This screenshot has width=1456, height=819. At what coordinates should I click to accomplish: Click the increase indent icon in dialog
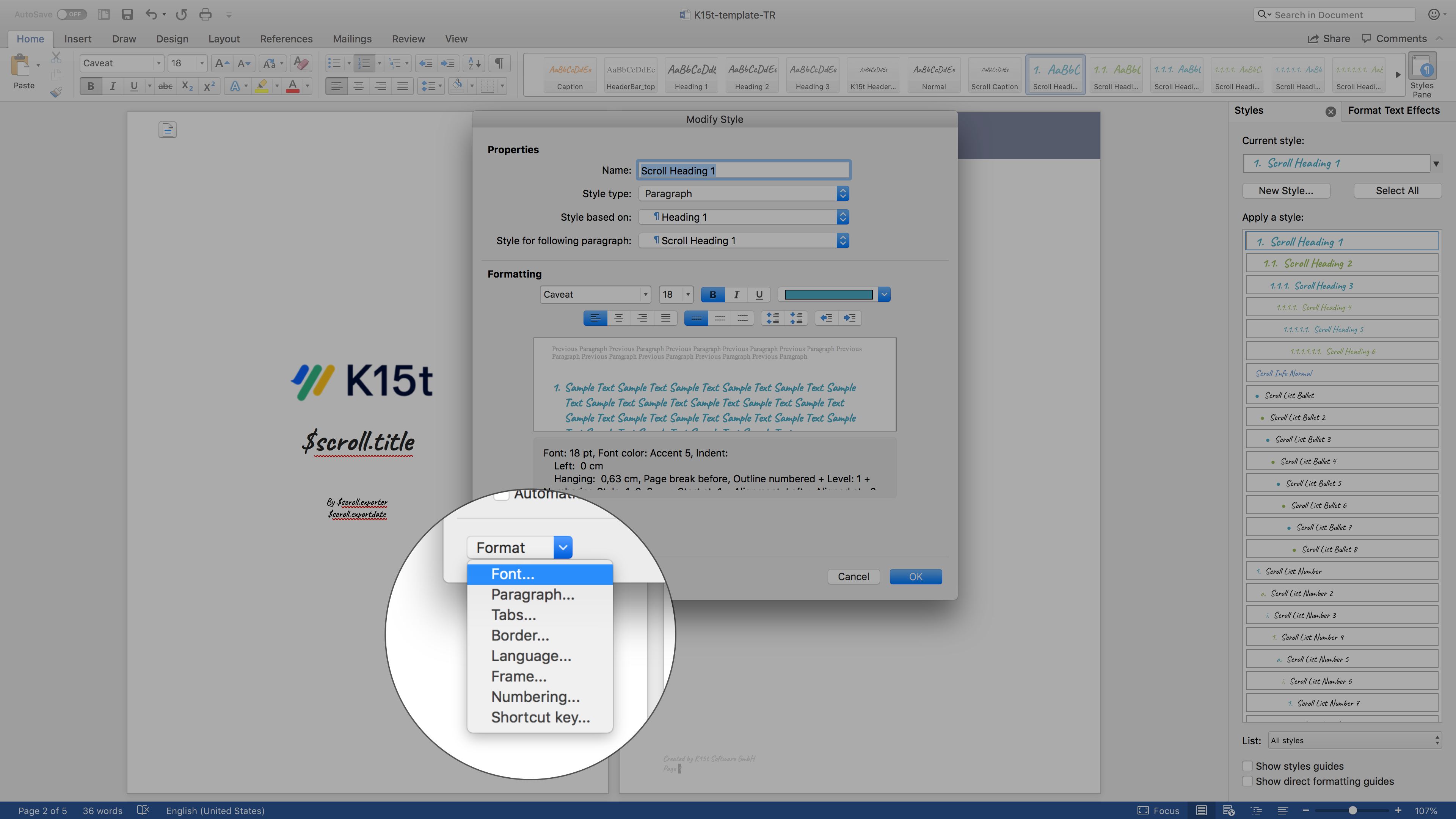pyautogui.click(x=849, y=318)
